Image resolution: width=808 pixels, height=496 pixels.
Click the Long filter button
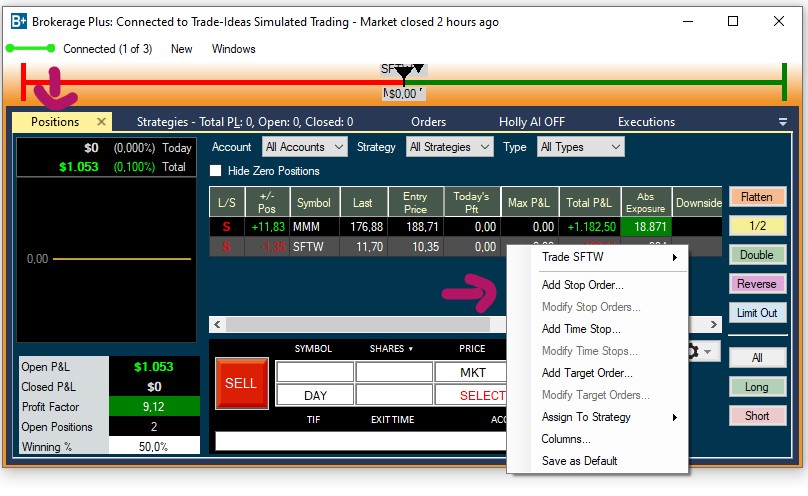coord(757,387)
